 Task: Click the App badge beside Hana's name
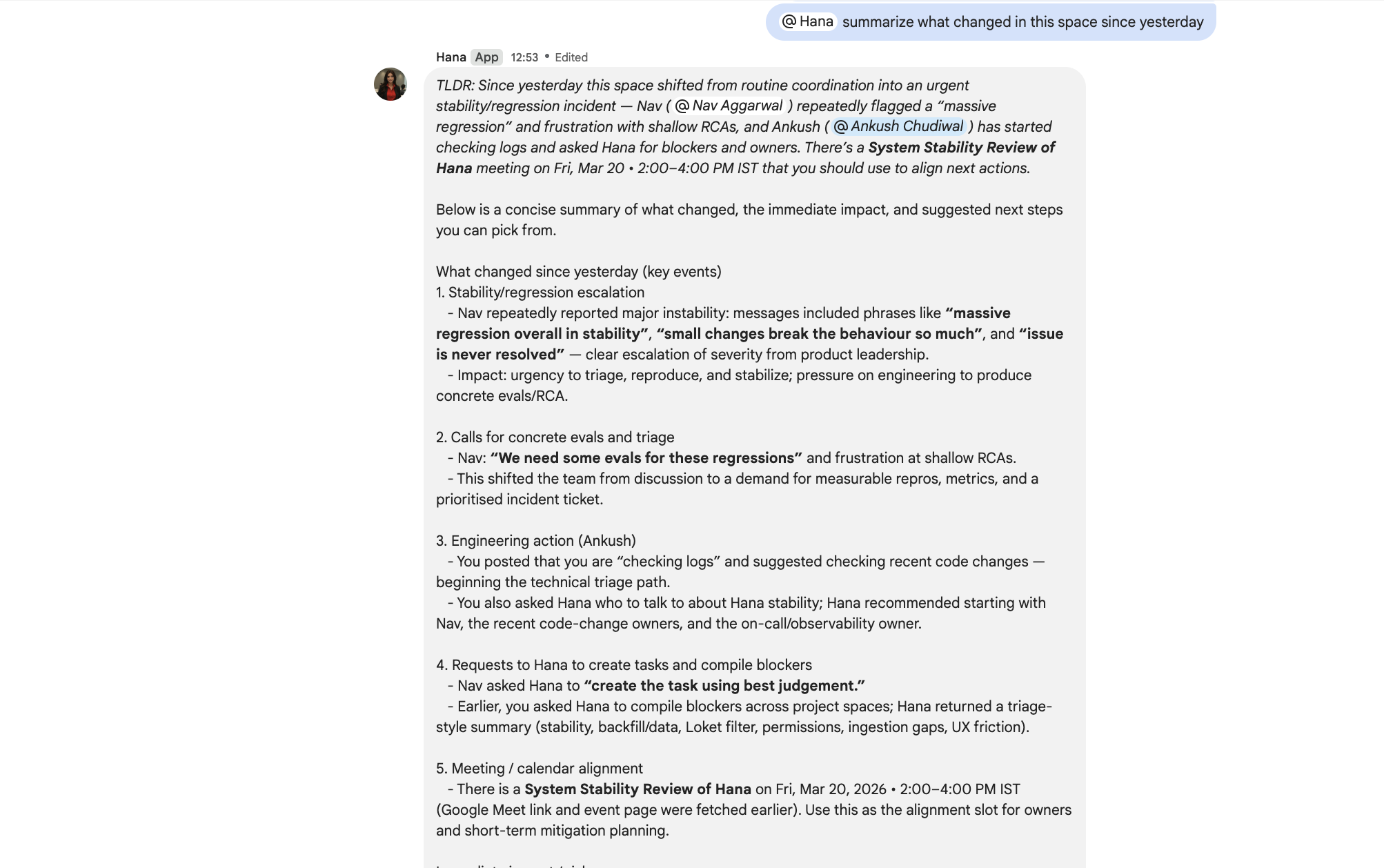pos(486,57)
